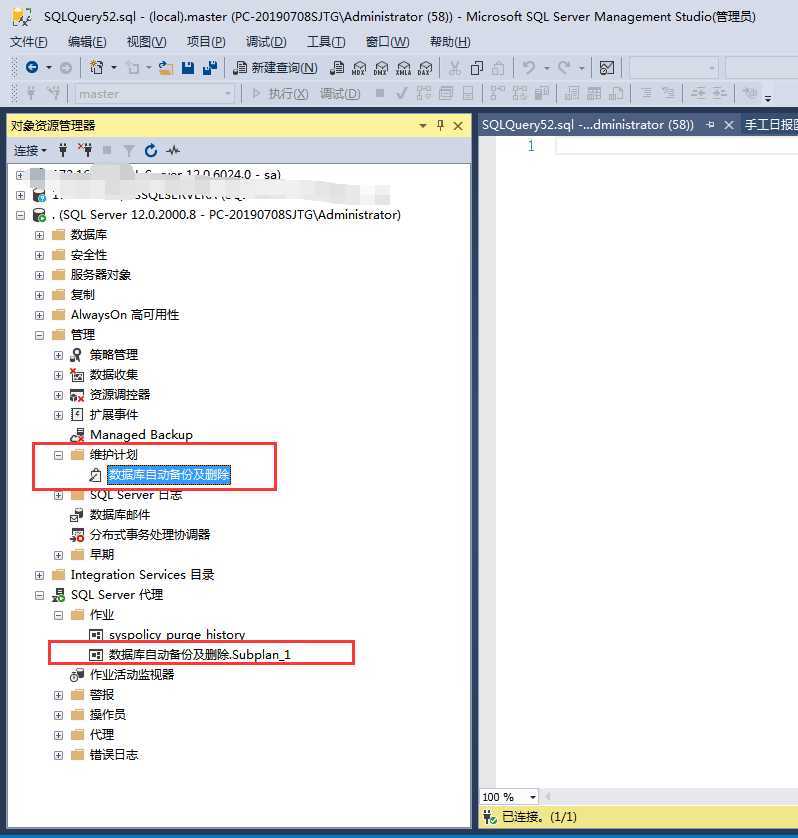
Task: Close the Object Explorer panel
Action: [458, 126]
